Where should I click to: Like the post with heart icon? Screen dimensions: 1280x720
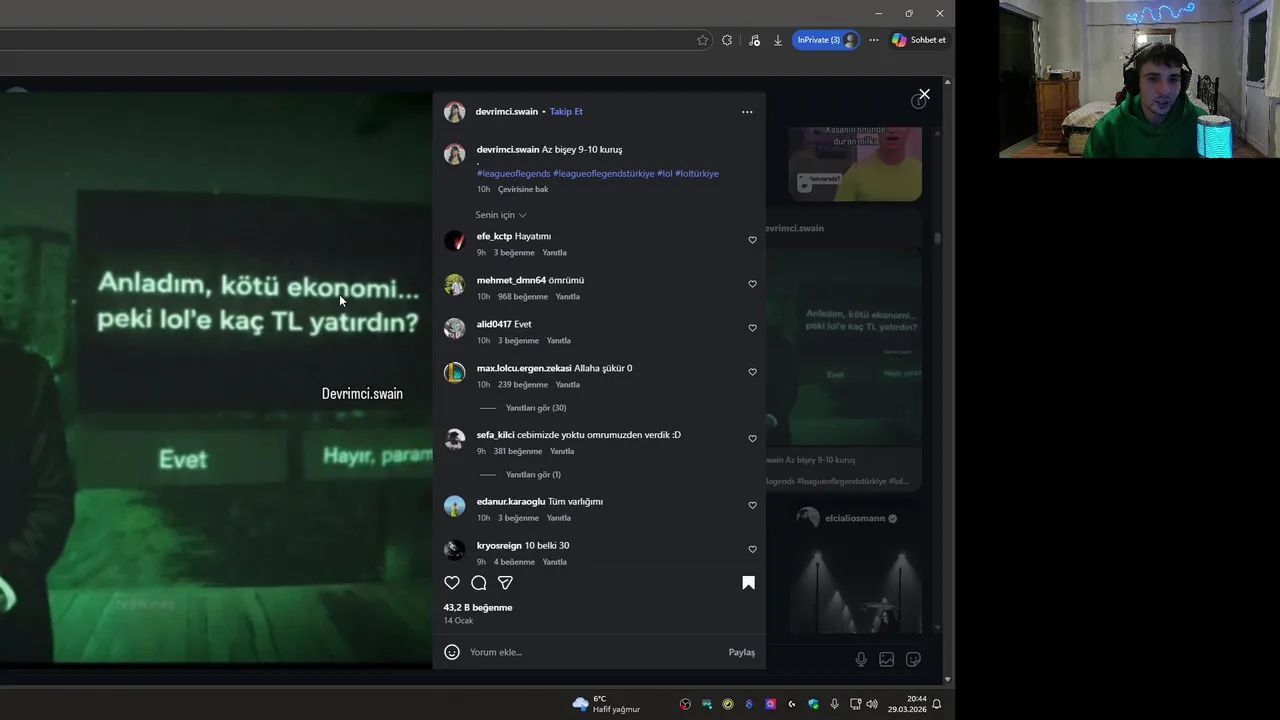[452, 583]
